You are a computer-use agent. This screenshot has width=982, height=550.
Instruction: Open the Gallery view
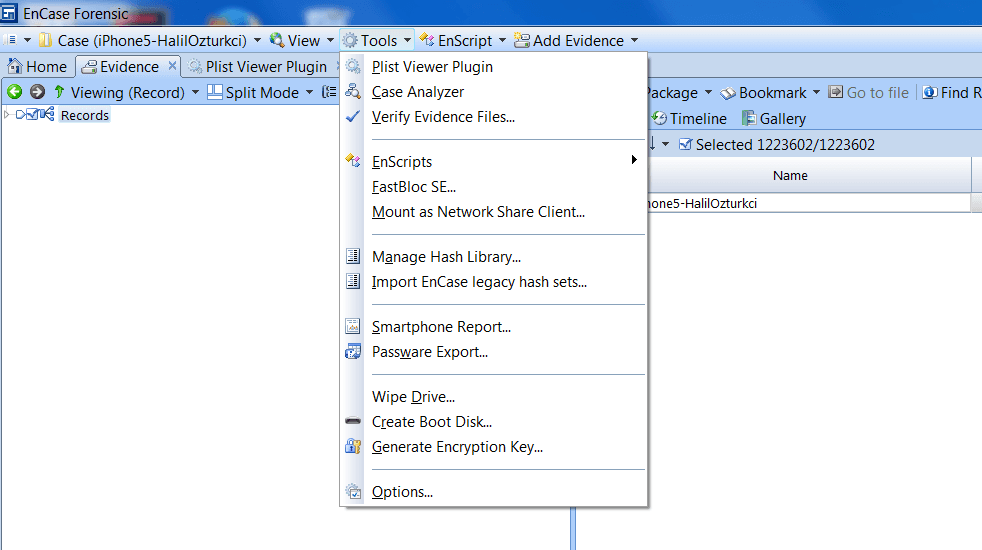pos(773,118)
